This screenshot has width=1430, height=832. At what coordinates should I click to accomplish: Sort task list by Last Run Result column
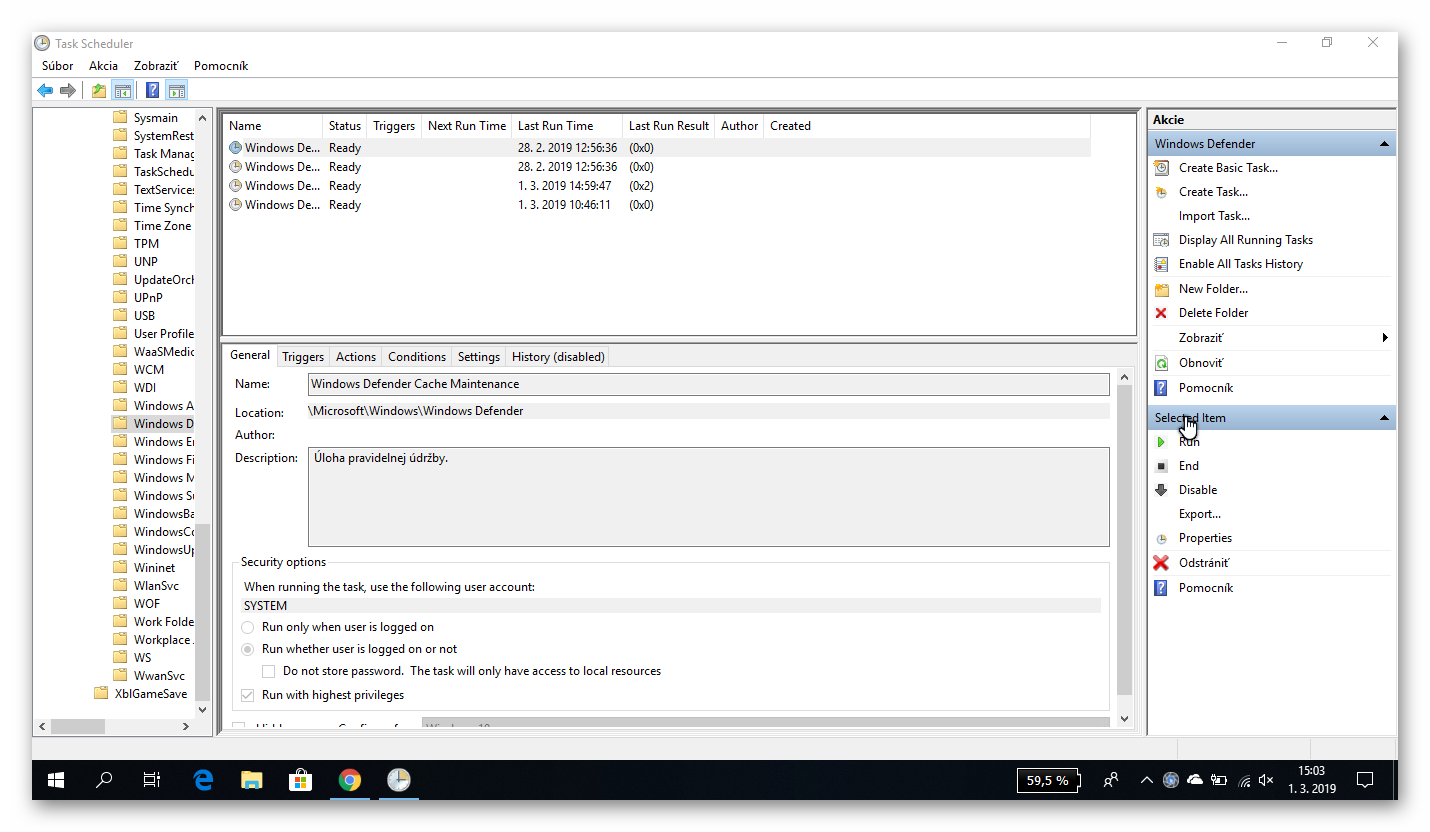point(669,126)
